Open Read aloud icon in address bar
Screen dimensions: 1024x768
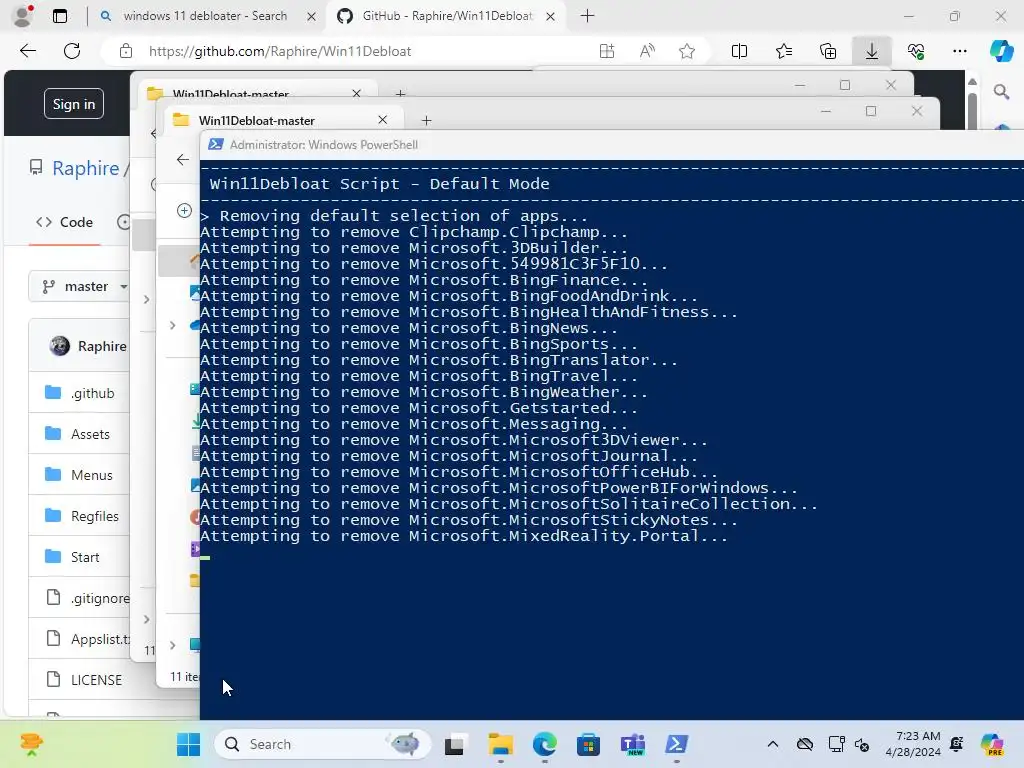(647, 51)
